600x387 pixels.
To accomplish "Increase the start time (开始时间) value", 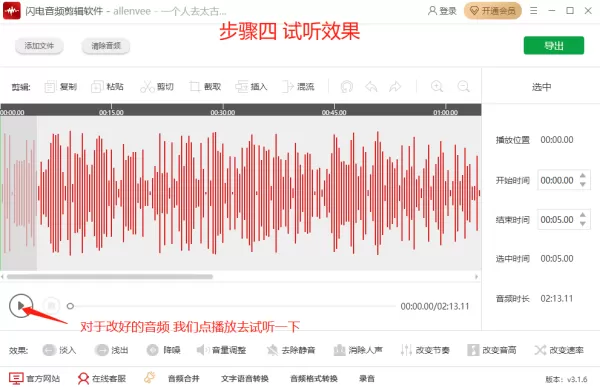I will [582, 176].
